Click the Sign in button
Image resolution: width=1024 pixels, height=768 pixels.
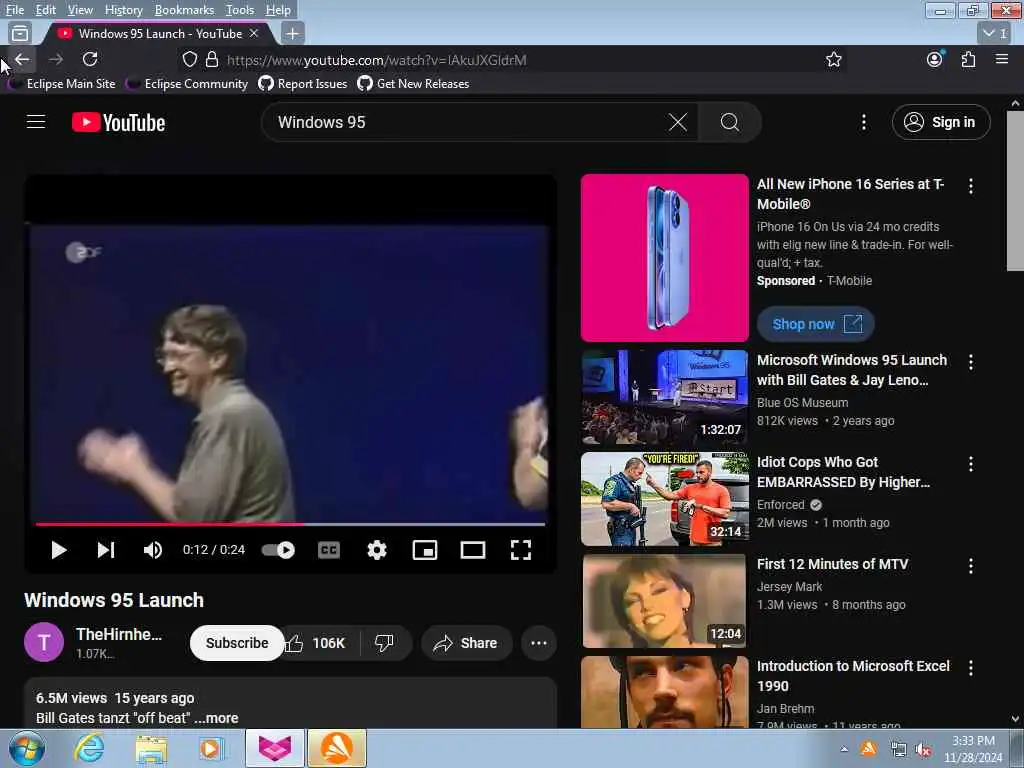pos(941,122)
